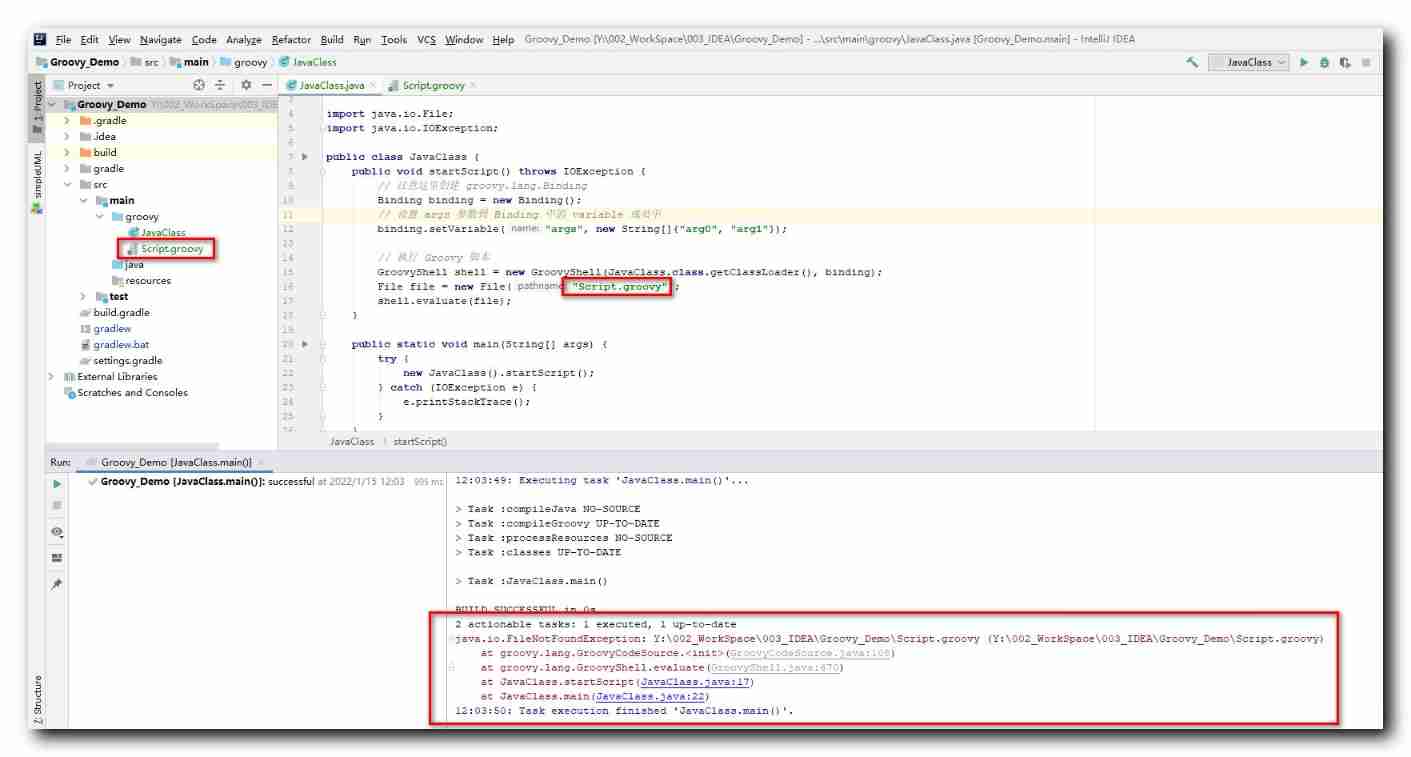Image resolution: width=1411 pixels, height=757 pixels.
Task: Expand the gradle folder
Action: coord(67,168)
